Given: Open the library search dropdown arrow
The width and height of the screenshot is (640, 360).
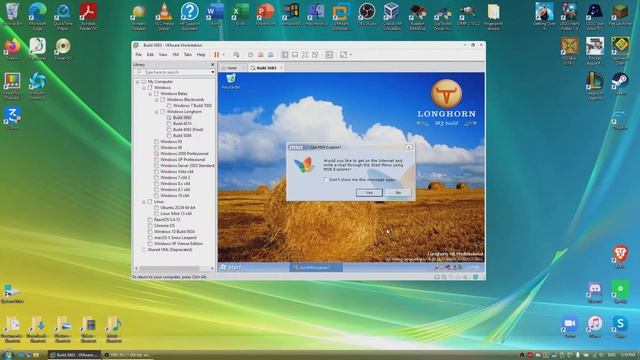Looking at the screenshot, I should coord(213,72).
